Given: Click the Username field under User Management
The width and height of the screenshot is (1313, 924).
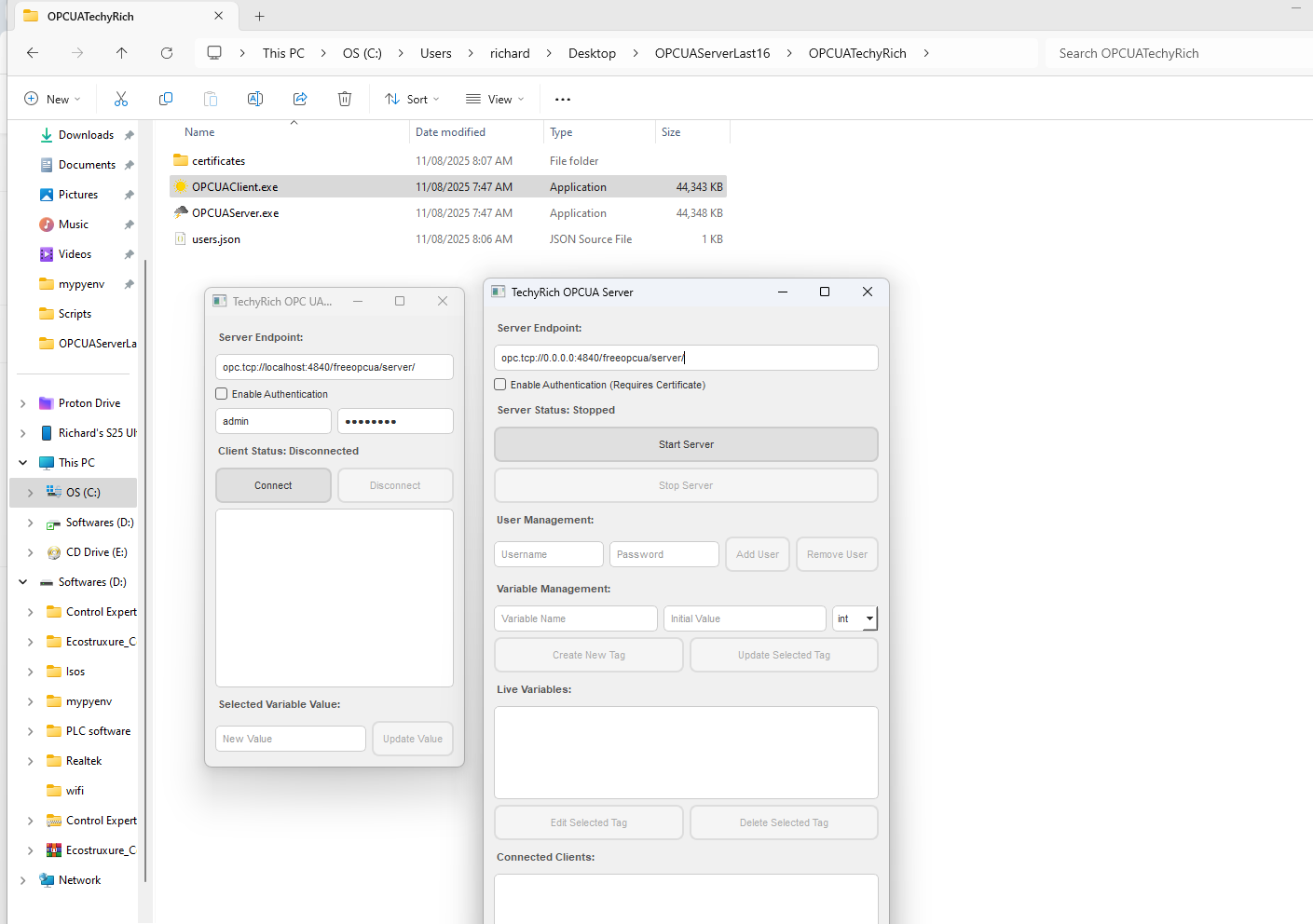Looking at the screenshot, I should pyautogui.click(x=548, y=553).
